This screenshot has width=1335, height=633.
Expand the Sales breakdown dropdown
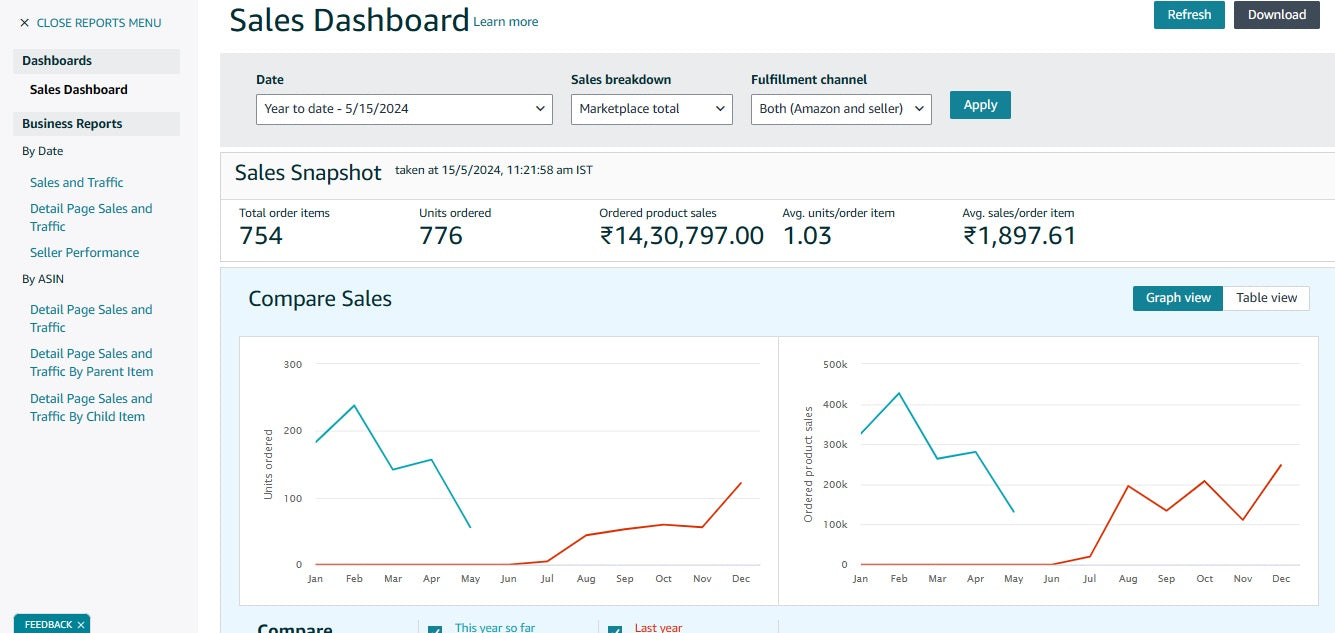coord(651,109)
